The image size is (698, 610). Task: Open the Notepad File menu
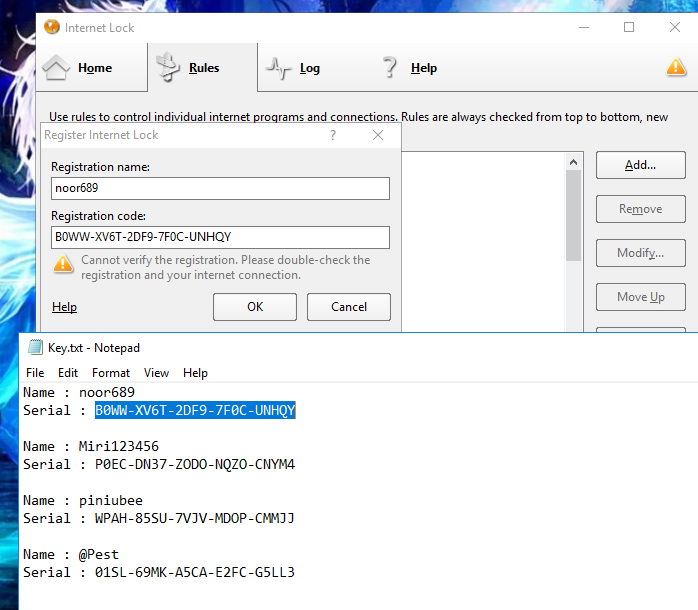(35, 373)
